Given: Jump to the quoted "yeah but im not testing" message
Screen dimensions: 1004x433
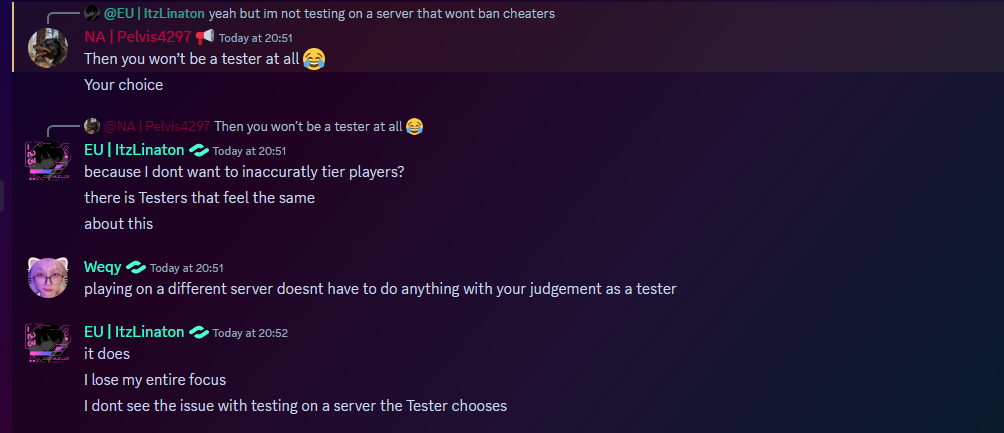Looking at the screenshot, I should pos(381,13).
